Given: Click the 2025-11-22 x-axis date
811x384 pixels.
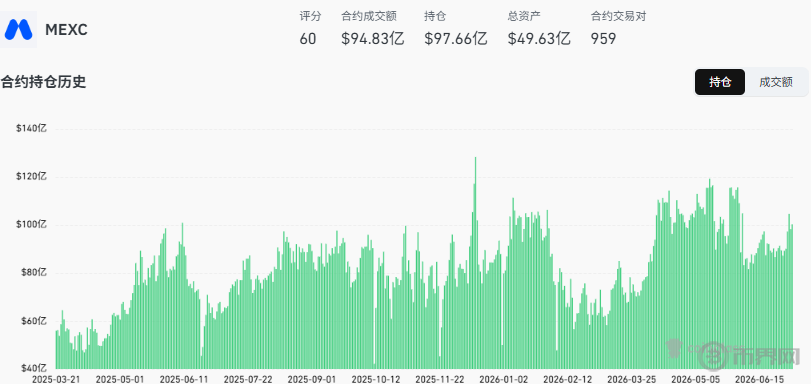Looking at the screenshot, I should tap(440, 379).
